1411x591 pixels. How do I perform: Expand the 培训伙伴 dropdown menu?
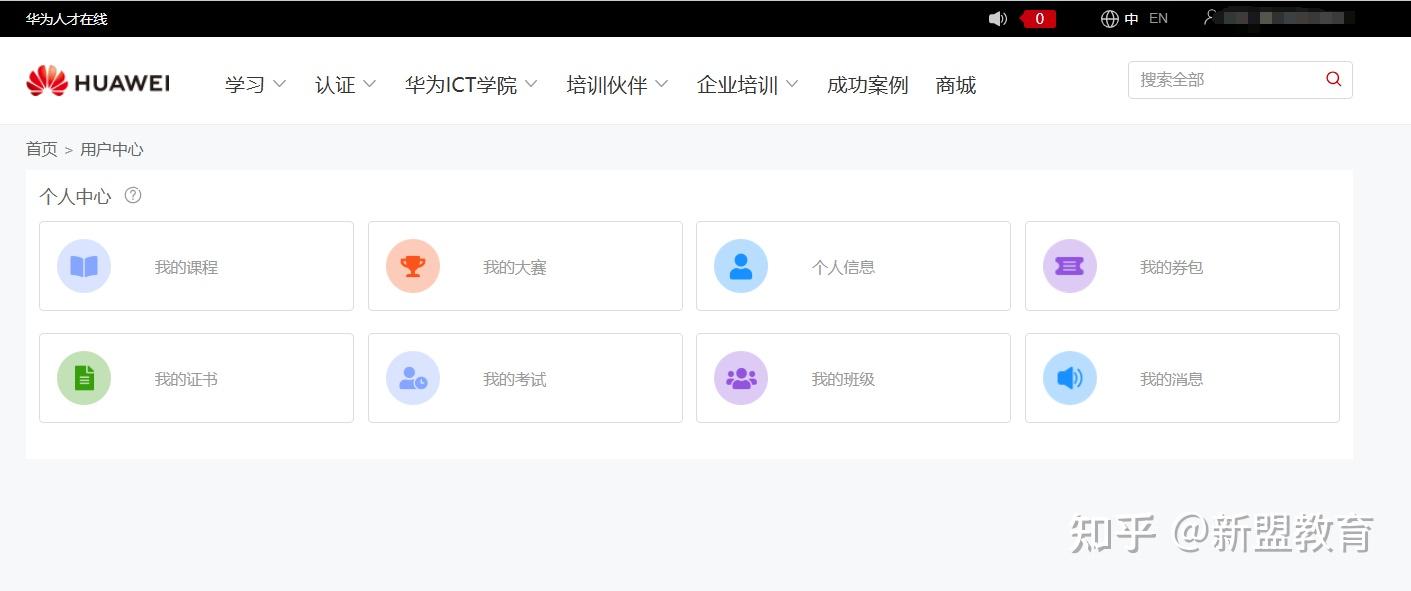[x=617, y=85]
